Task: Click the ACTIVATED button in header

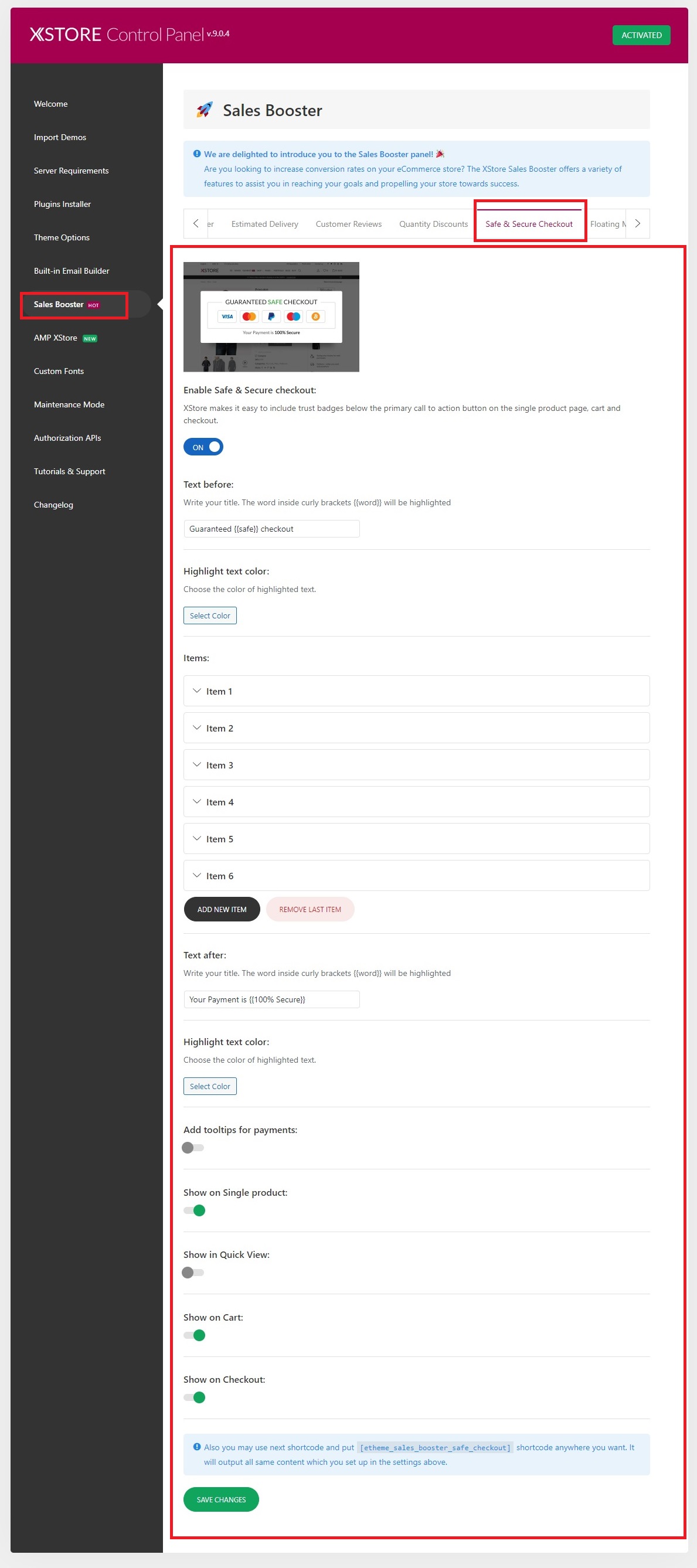Action: (641, 35)
